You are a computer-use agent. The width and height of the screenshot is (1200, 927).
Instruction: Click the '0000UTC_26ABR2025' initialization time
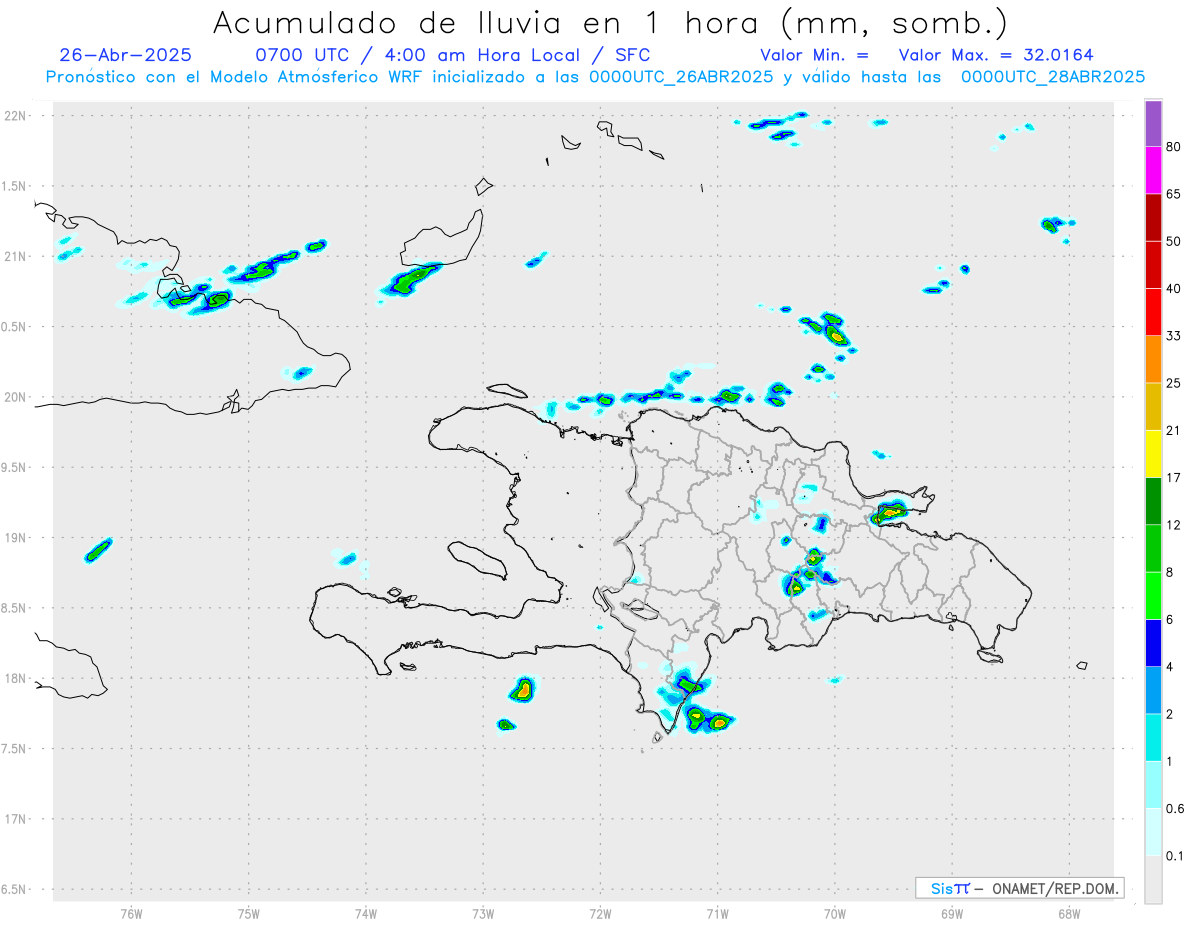click(x=681, y=77)
